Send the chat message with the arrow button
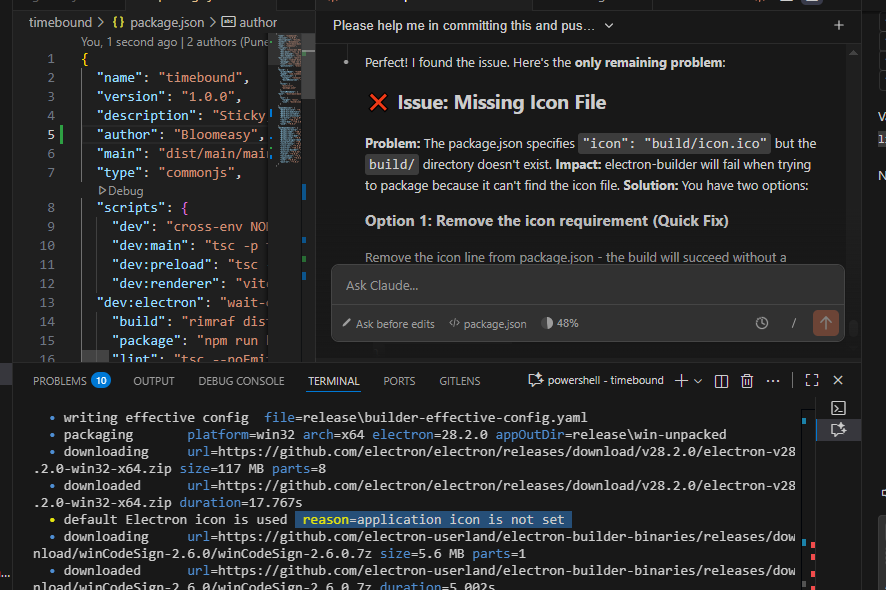 pos(825,323)
